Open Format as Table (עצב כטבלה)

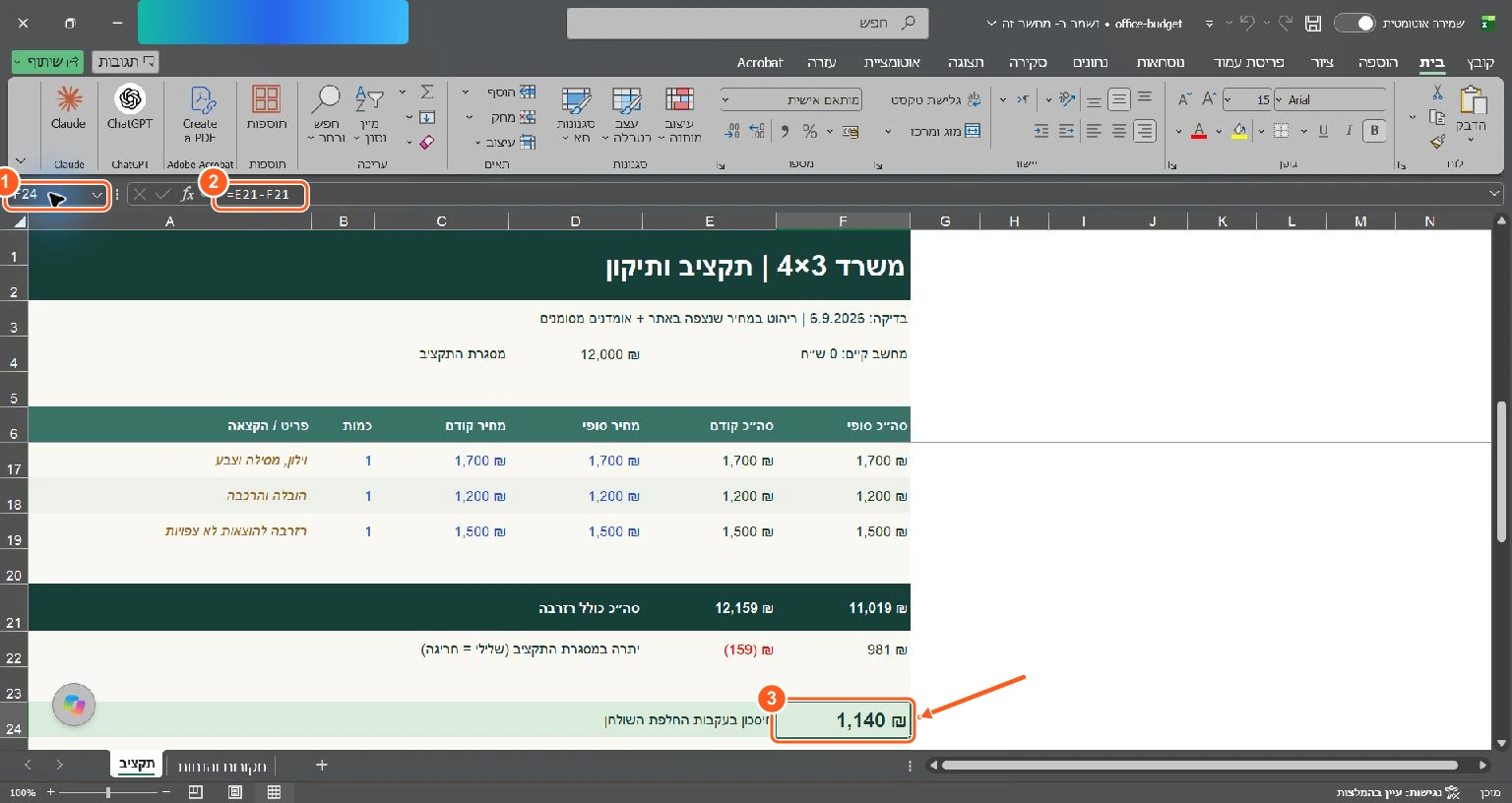point(627,114)
